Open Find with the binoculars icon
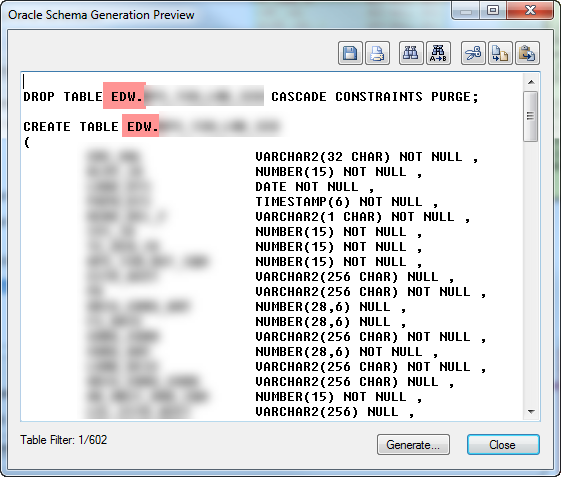This screenshot has width=561, height=477. 411,53
